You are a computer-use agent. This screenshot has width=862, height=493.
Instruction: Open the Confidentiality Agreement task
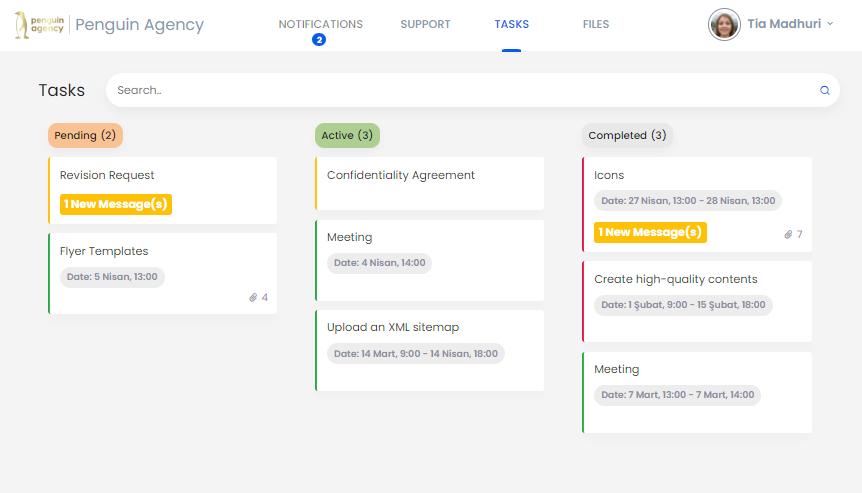pyautogui.click(x=429, y=182)
